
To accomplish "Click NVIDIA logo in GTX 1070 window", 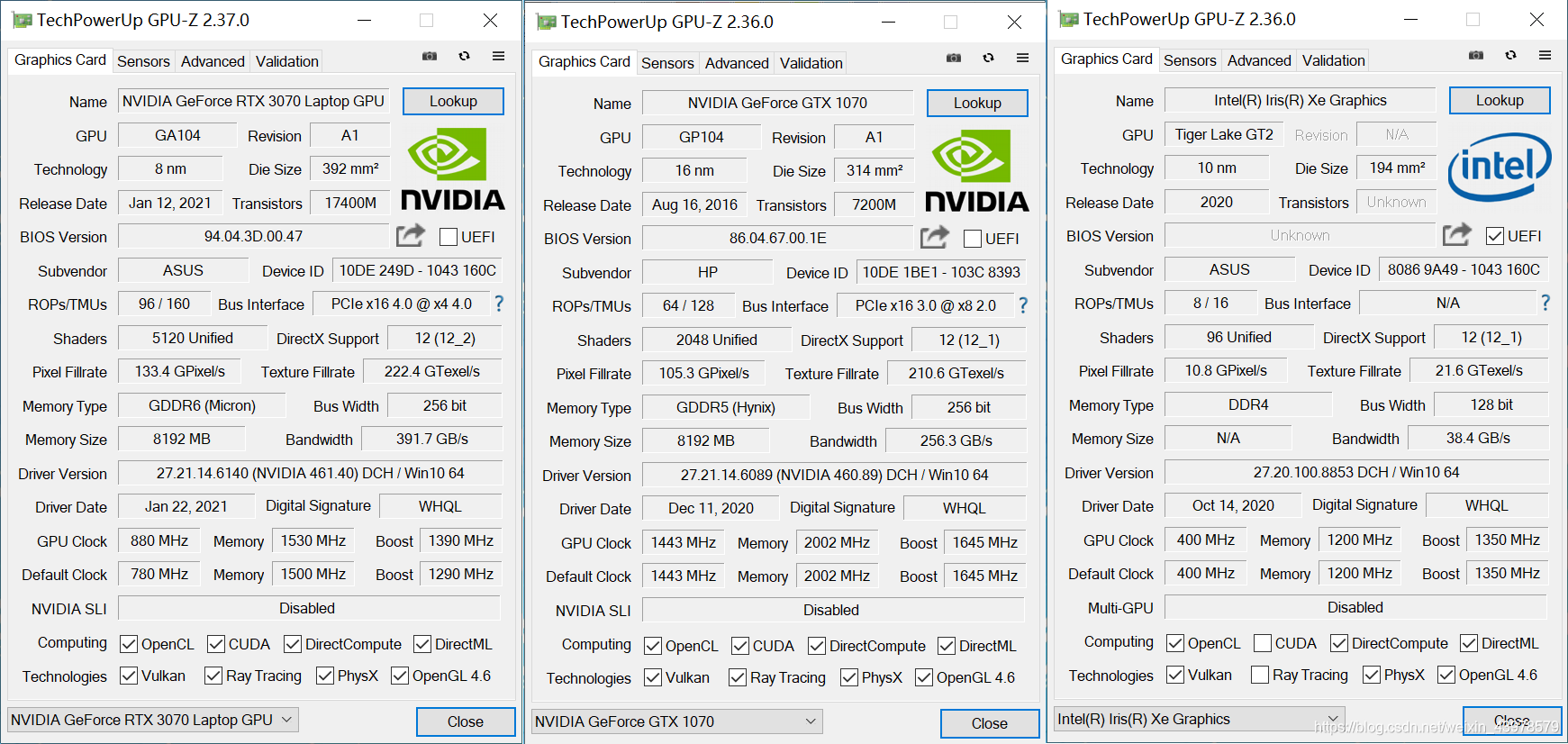I will click(x=976, y=171).
